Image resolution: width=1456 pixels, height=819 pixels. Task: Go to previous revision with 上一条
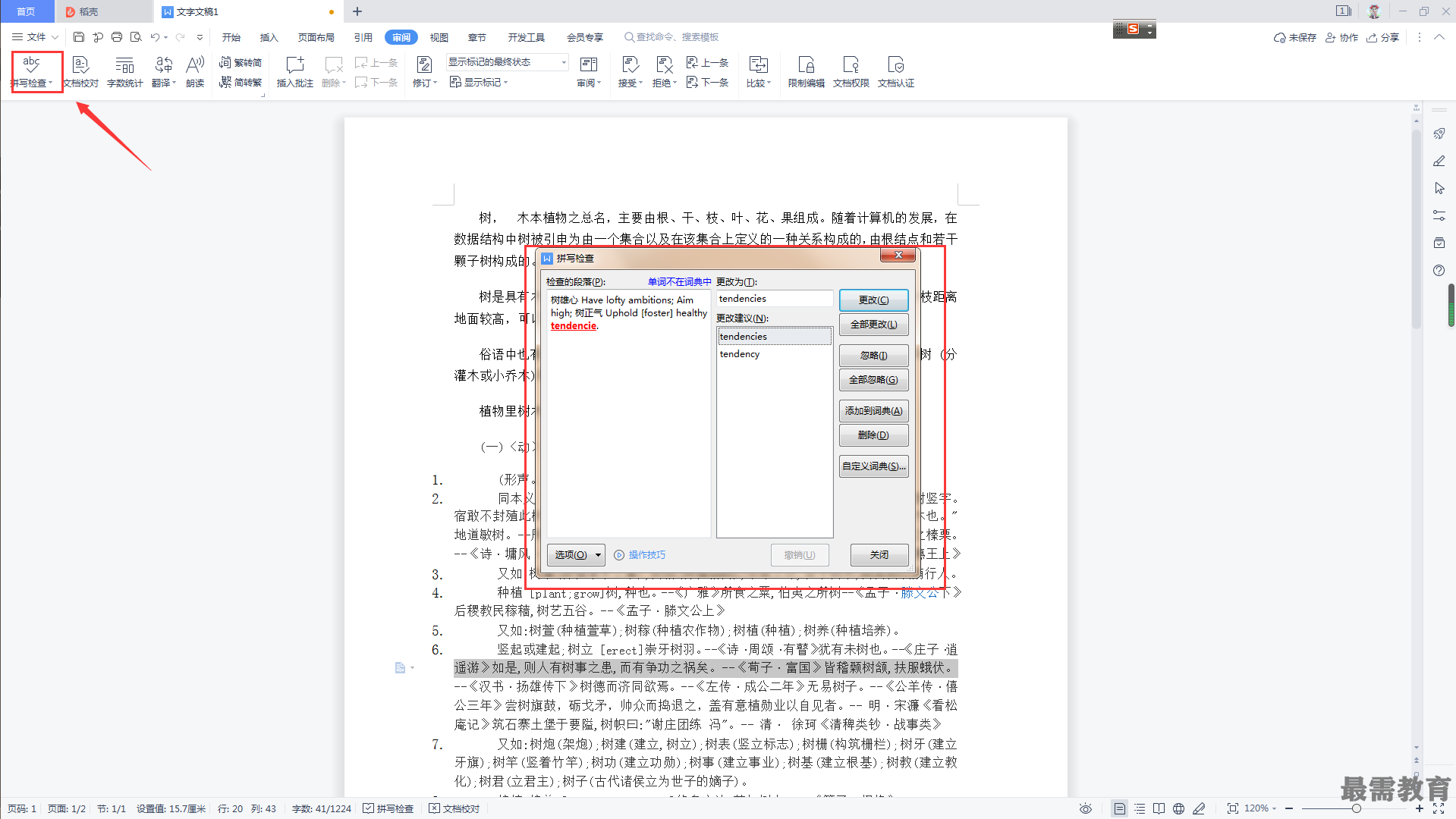707,62
